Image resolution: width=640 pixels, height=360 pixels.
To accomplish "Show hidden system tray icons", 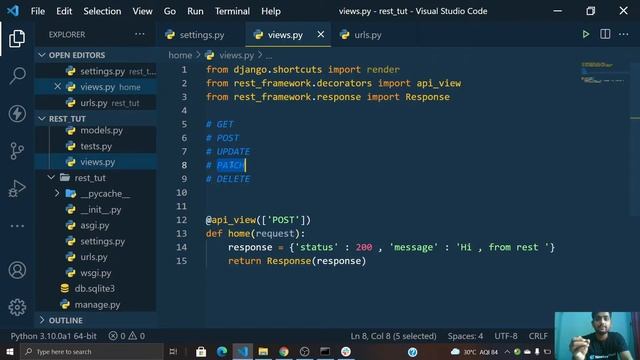I will (x=507, y=351).
